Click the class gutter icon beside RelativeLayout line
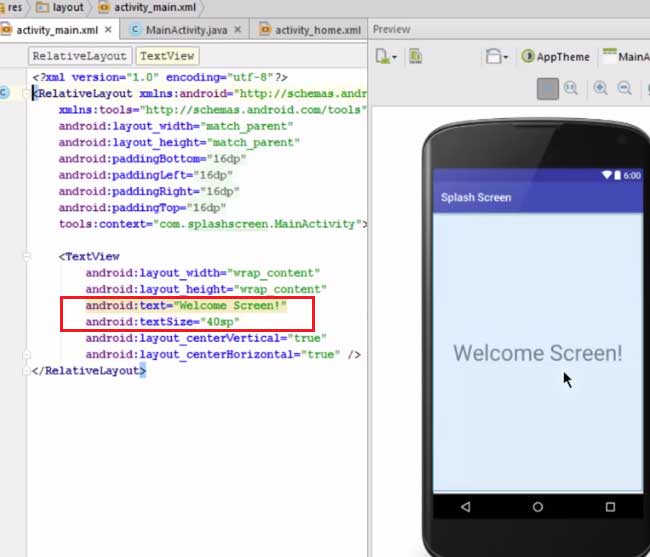Screen dimensions: 650x557 [x=4, y=92]
